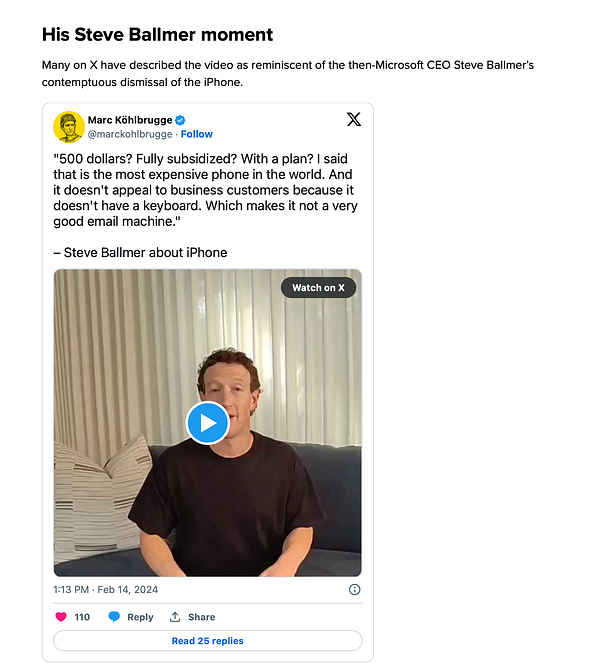This screenshot has height=672, width=600.
Task: Click the Reply label text
Action: coord(140,617)
